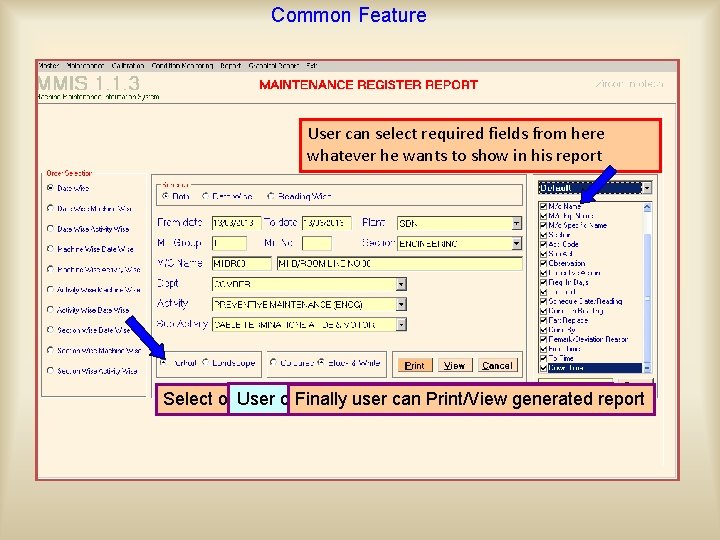Open the Report menu
The height and width of the screenshot is (540, 720).
pyautogui.click(x=231, y=66)
